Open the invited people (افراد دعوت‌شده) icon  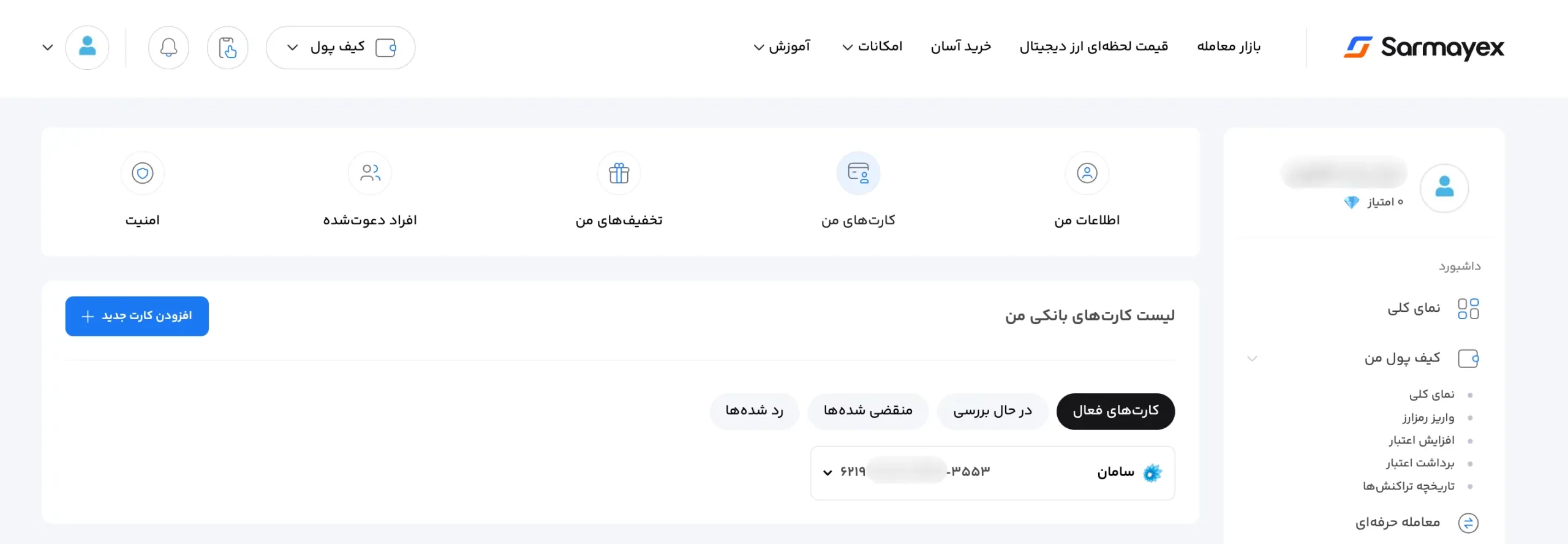point(370,173)
